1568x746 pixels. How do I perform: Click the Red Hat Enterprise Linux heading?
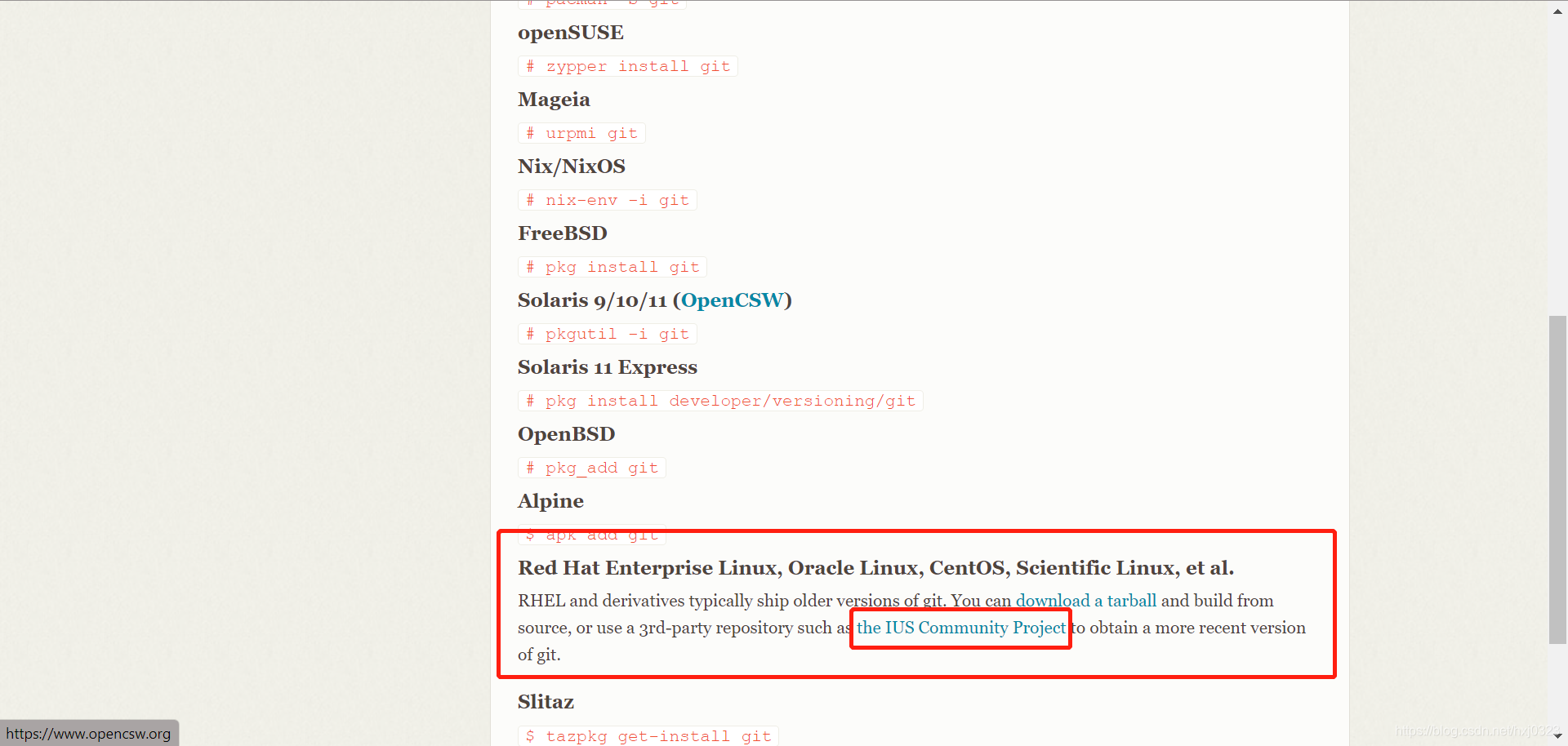pos(875,568)
